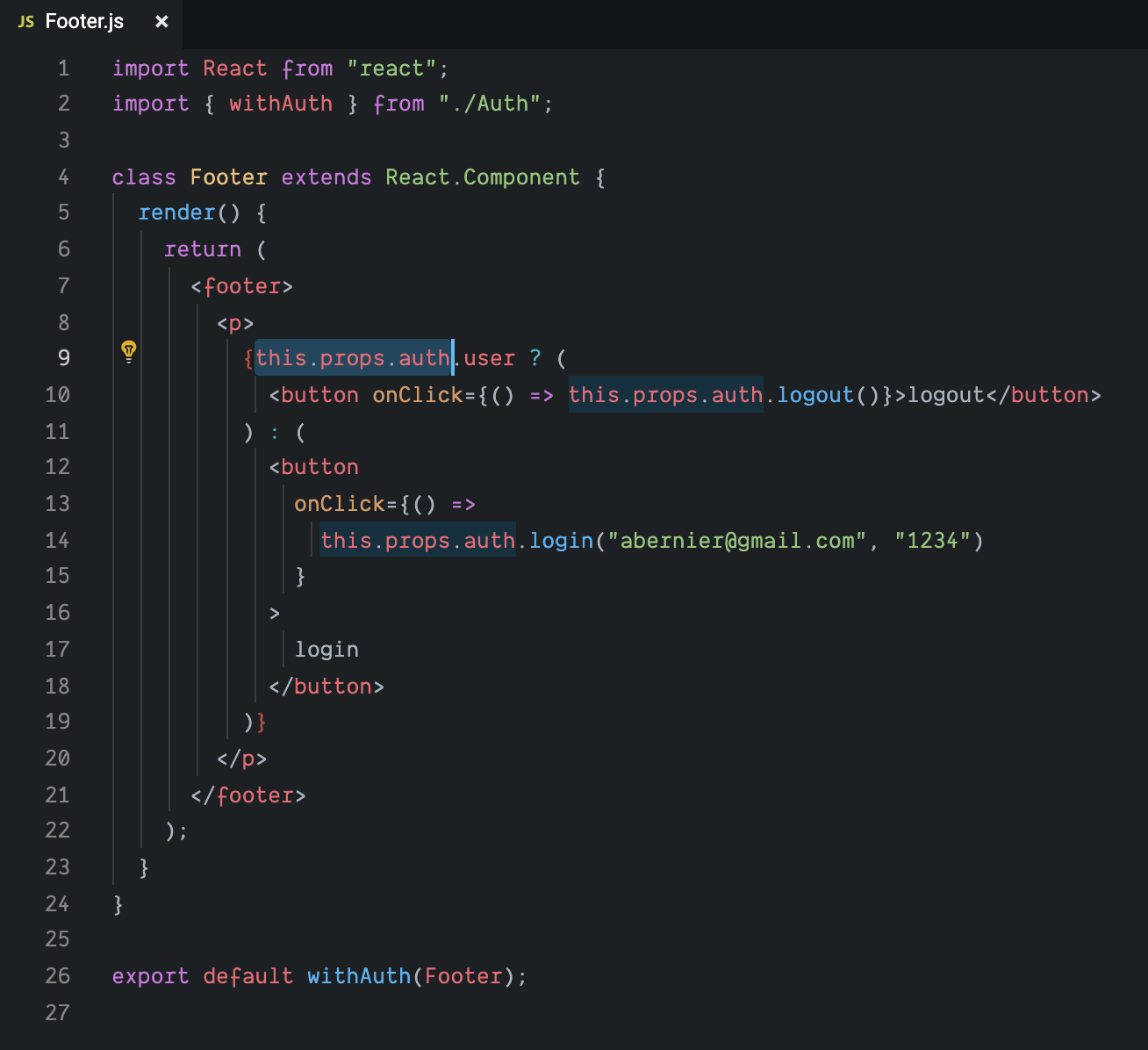The width and height of the screenshot is (1148, 1050).
Task: Click withAuth in the export default line
Action: [x=359, y=976]
